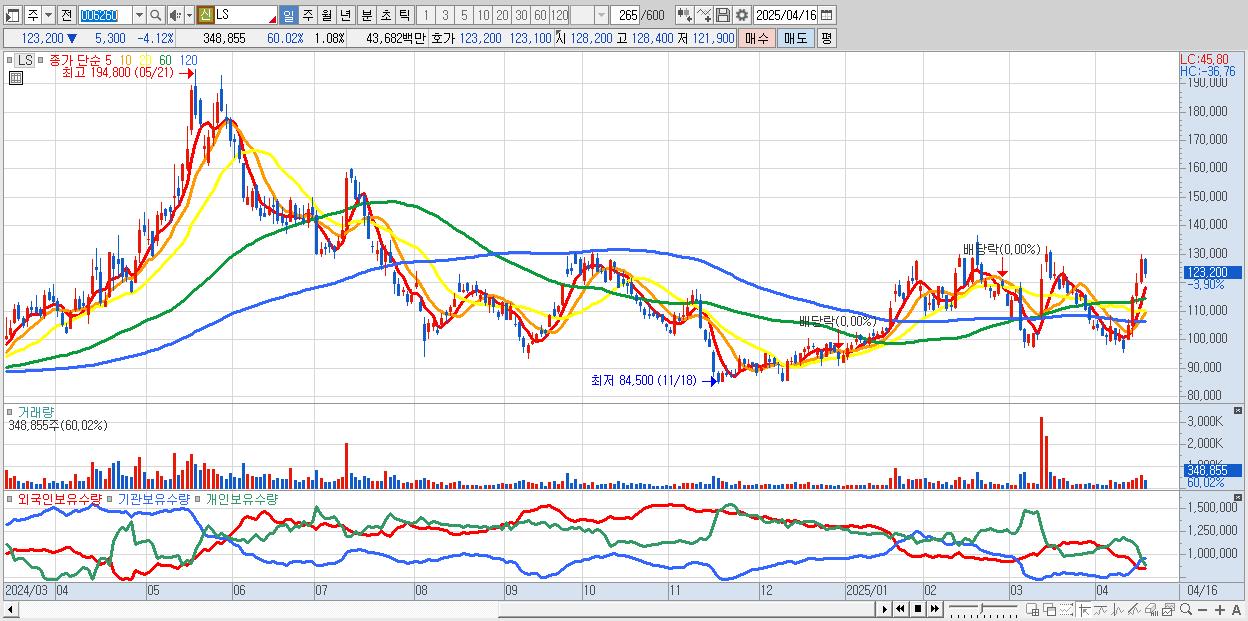Click the play button on bottom toolbar
The image size is (1248, 621).
(885, 609)
